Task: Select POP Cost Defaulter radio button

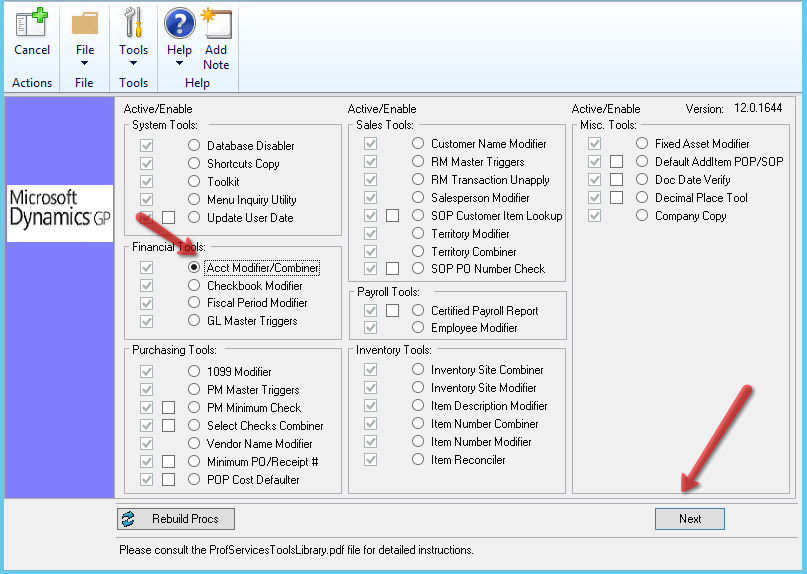Action: pos(194,479)
